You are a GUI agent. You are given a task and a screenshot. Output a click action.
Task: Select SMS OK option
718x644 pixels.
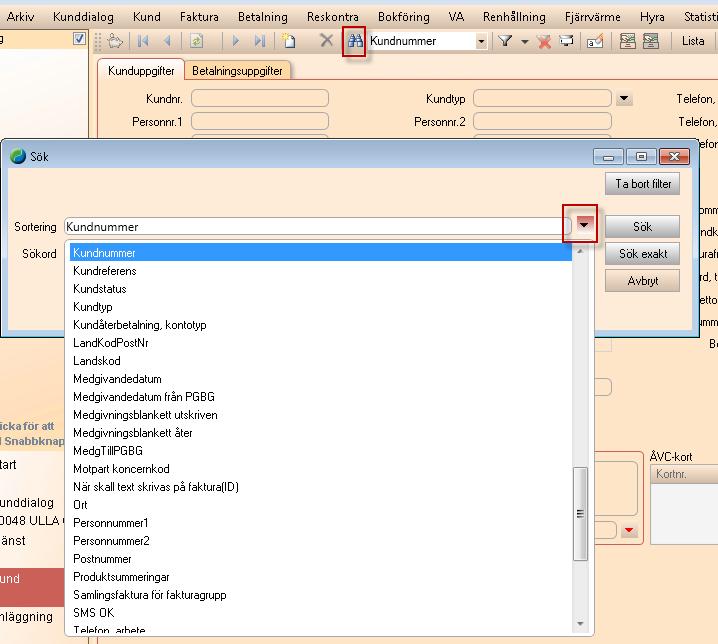321,613
